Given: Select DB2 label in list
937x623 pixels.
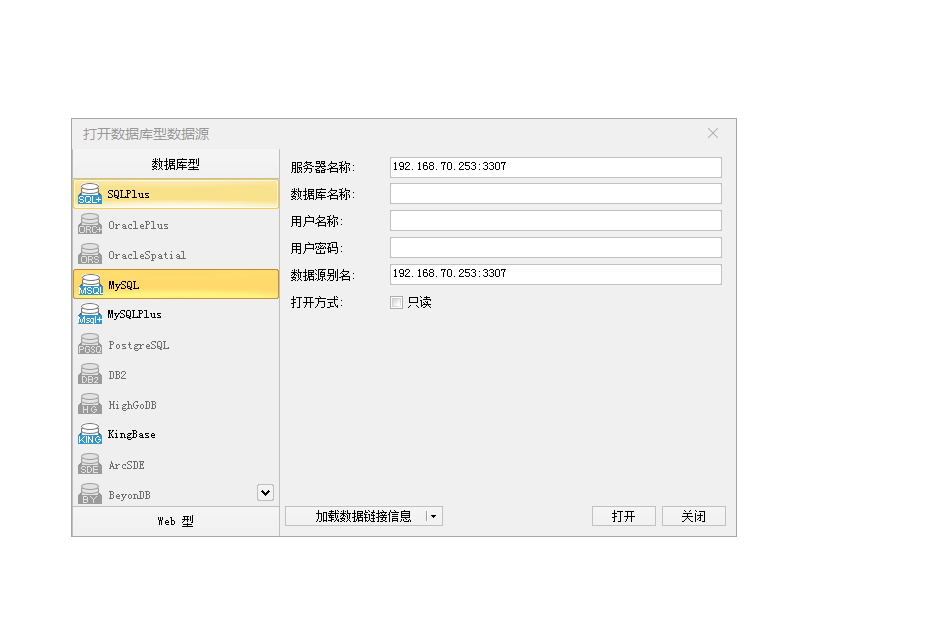Looking at the screenshot, I should 117,375.
